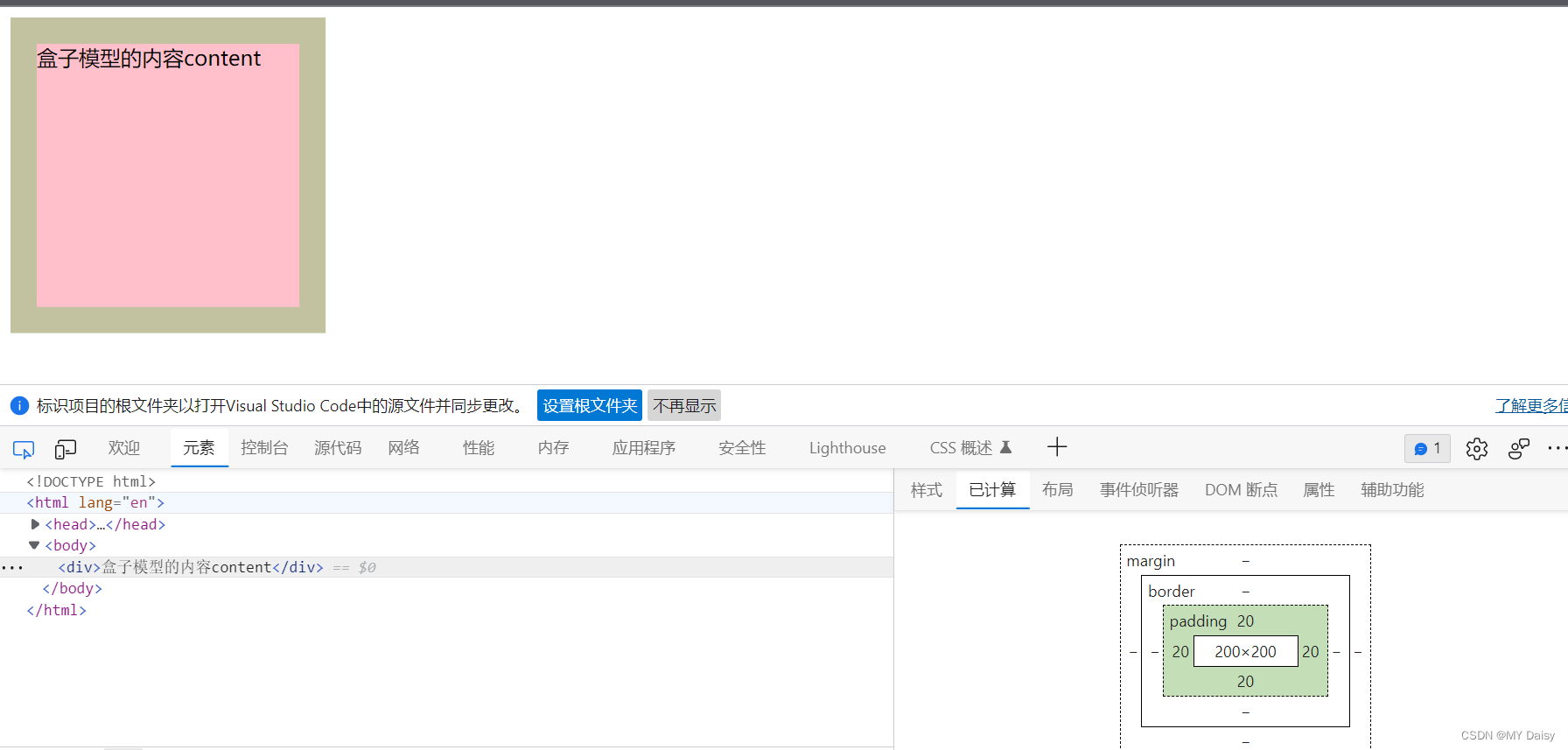Open the 安全性 tab

tap(742, 448)
